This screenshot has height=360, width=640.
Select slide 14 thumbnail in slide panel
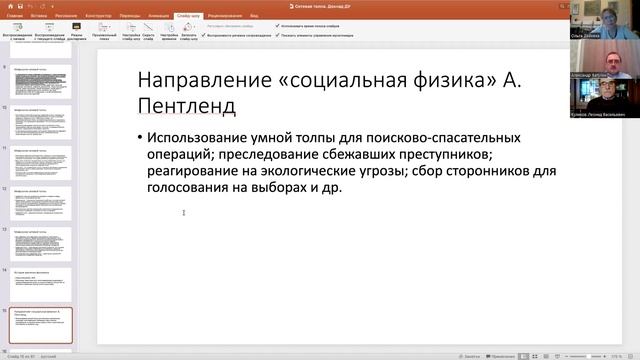[41, 284]
